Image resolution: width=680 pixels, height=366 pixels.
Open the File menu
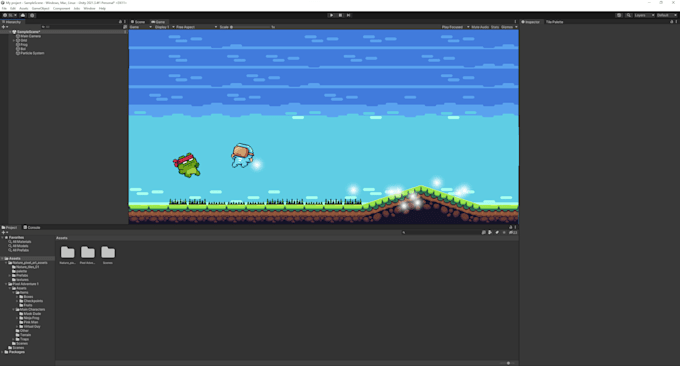pyautogui.click(x=4, y=8)
